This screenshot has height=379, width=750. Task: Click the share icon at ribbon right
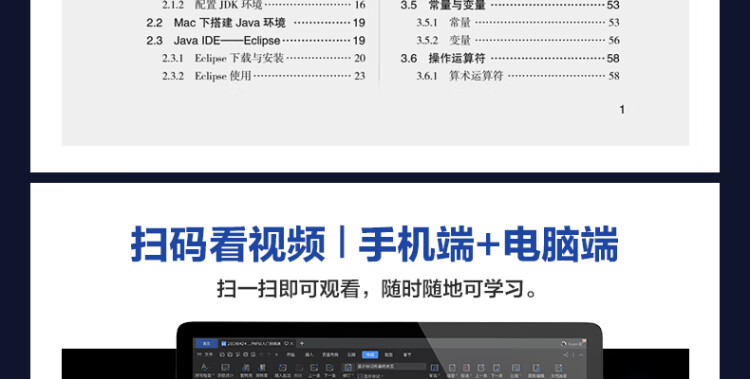[566, 355]
